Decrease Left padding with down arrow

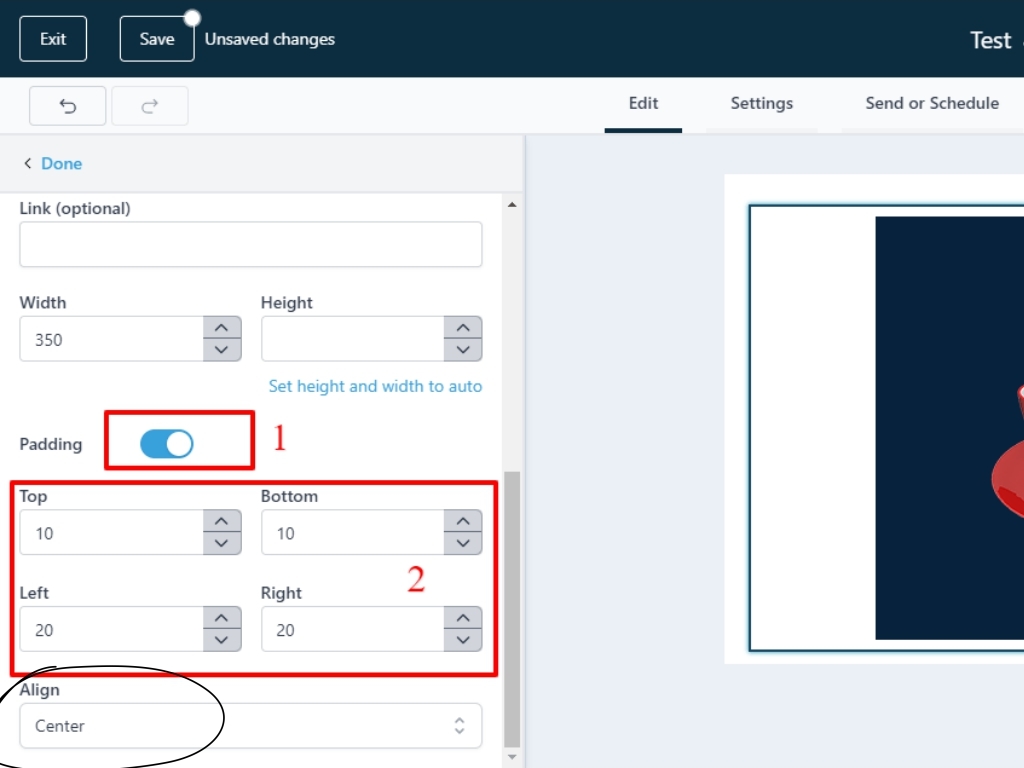[222, 640]
